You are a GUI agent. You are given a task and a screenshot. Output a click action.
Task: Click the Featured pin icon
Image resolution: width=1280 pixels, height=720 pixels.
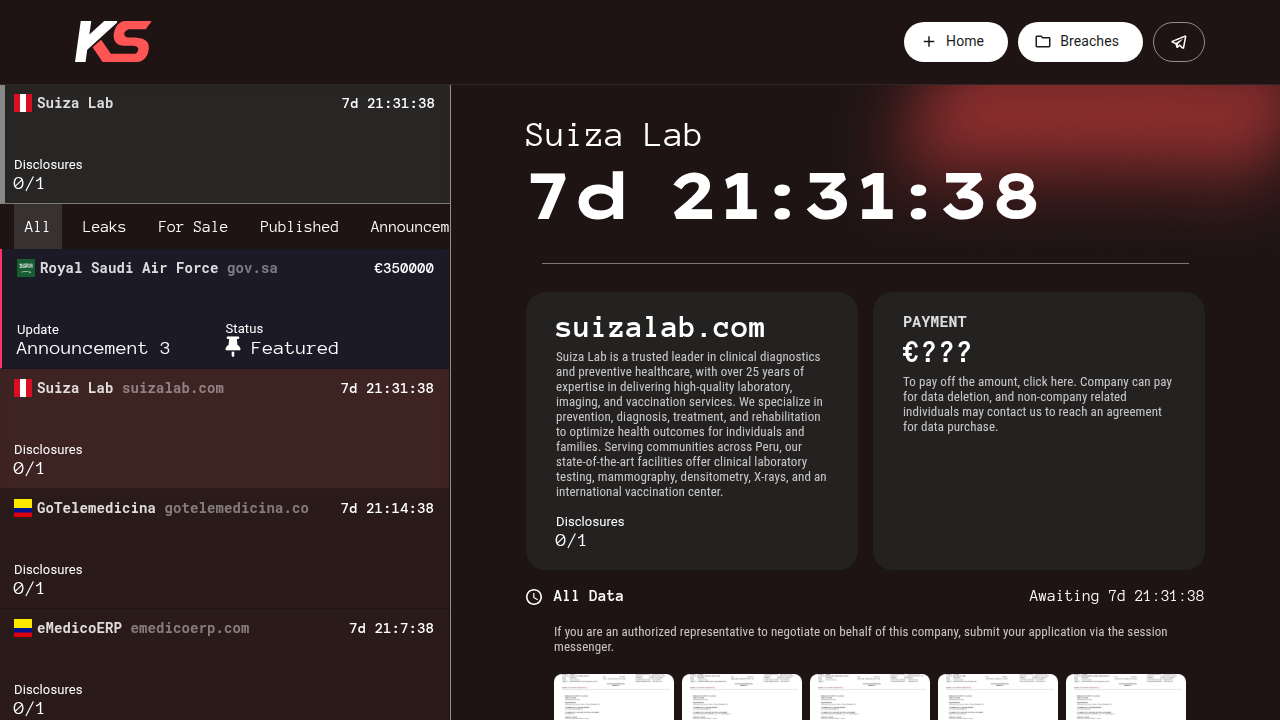233,347
